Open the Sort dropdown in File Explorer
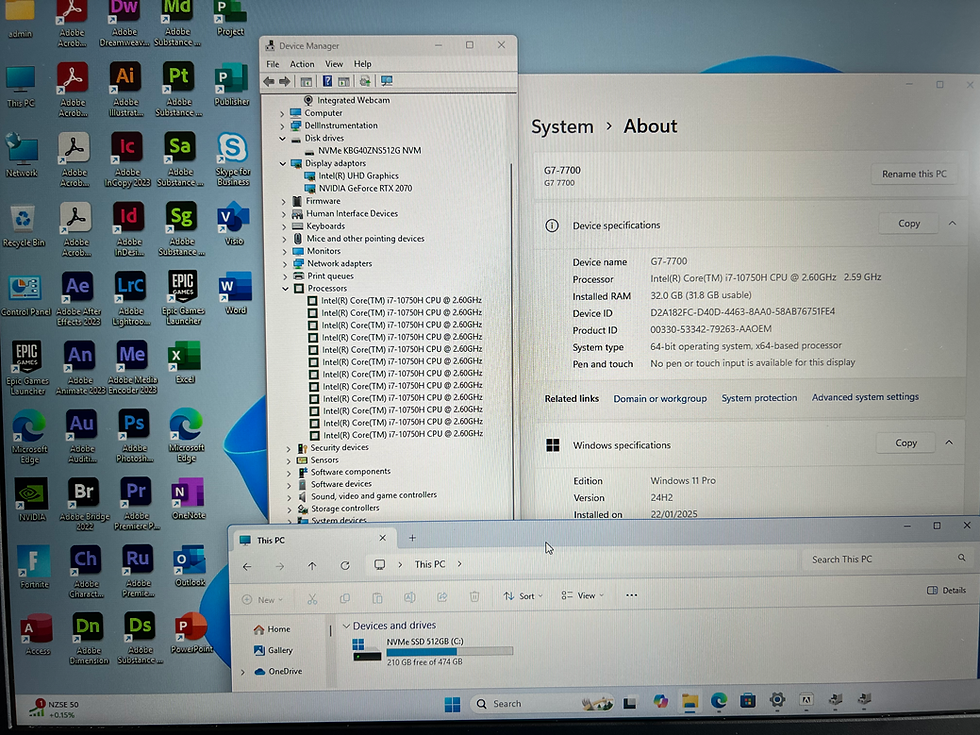Viewport: 980px width, 735px height. tap(523, 596)
